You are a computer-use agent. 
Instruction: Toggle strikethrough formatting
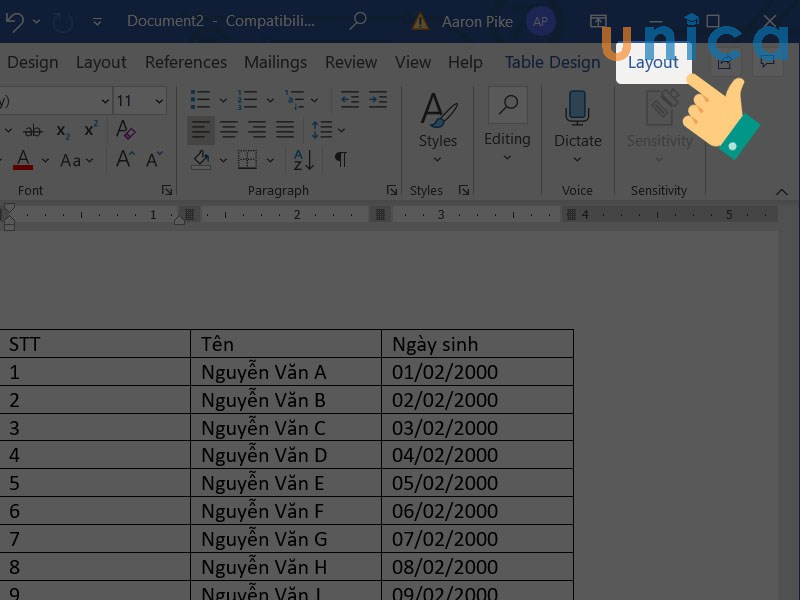(x=33, y=130)
